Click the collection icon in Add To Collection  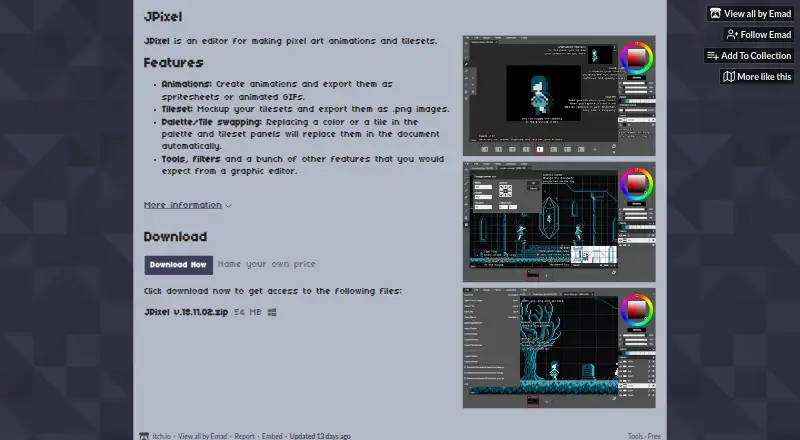(713, 56)
